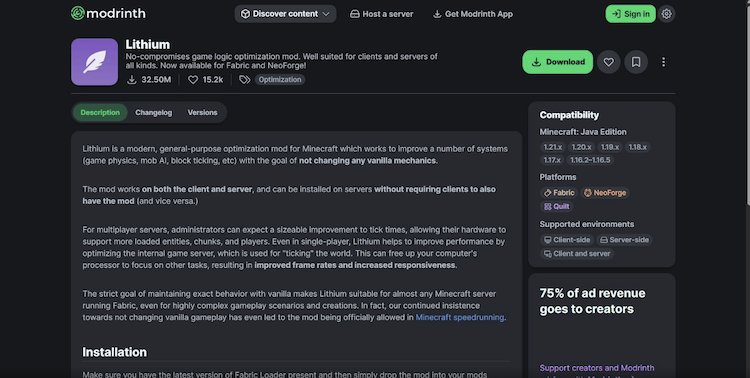Select the 1.21.x version tag
The height and width of the screenshot is (378, 750).
pos(552,147)
